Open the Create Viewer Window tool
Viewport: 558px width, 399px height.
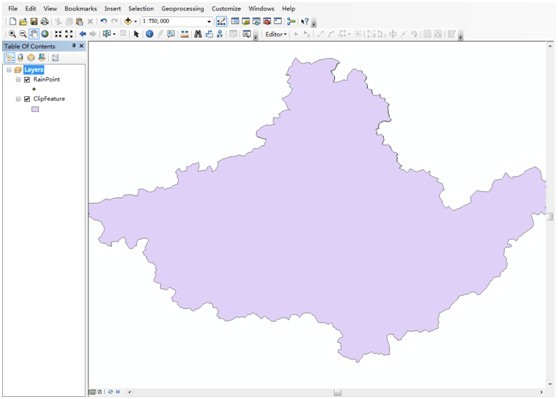pyautogui.click(x=246, y=34)
